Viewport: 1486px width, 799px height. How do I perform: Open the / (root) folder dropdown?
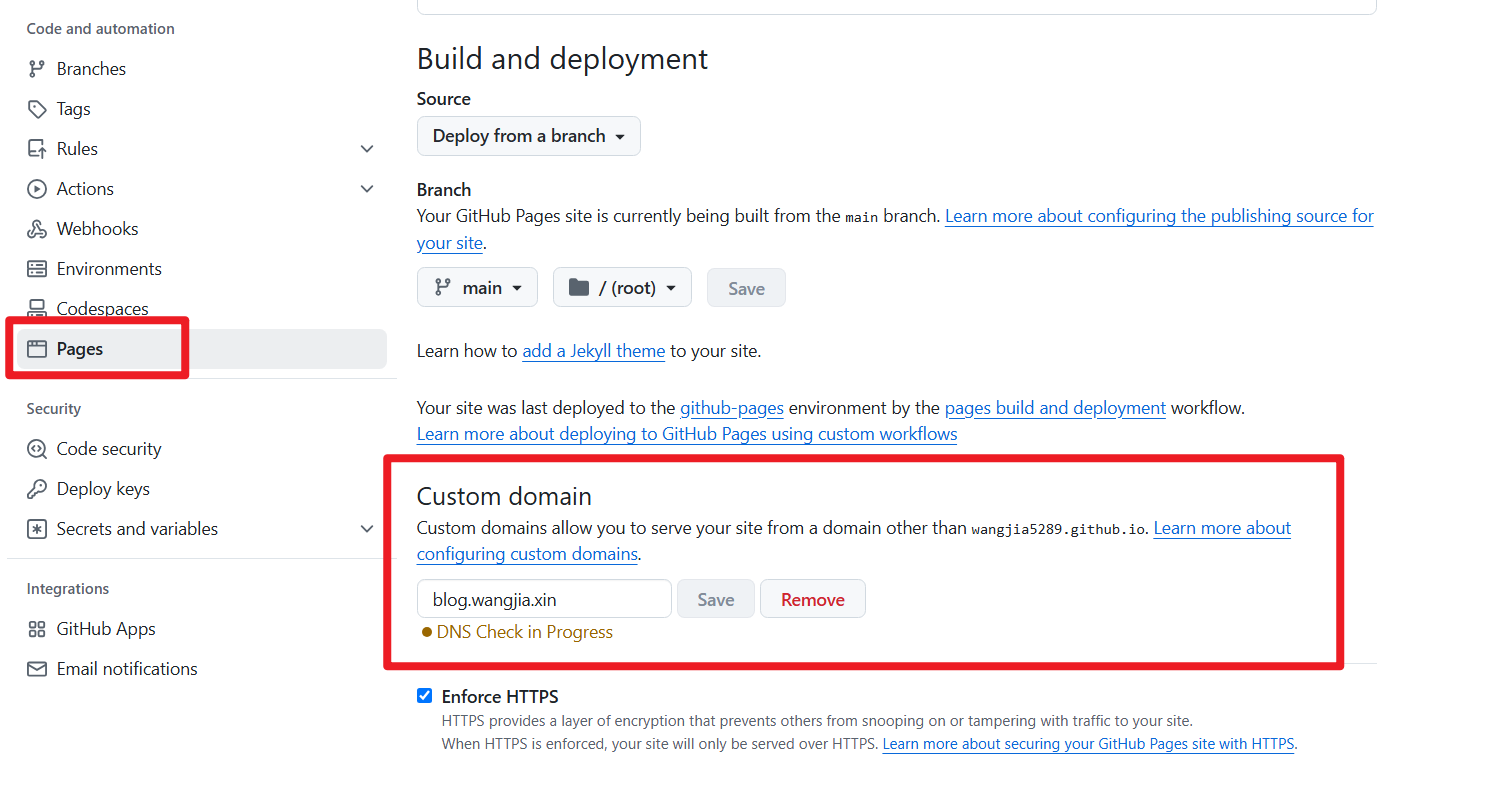[621, 288]
